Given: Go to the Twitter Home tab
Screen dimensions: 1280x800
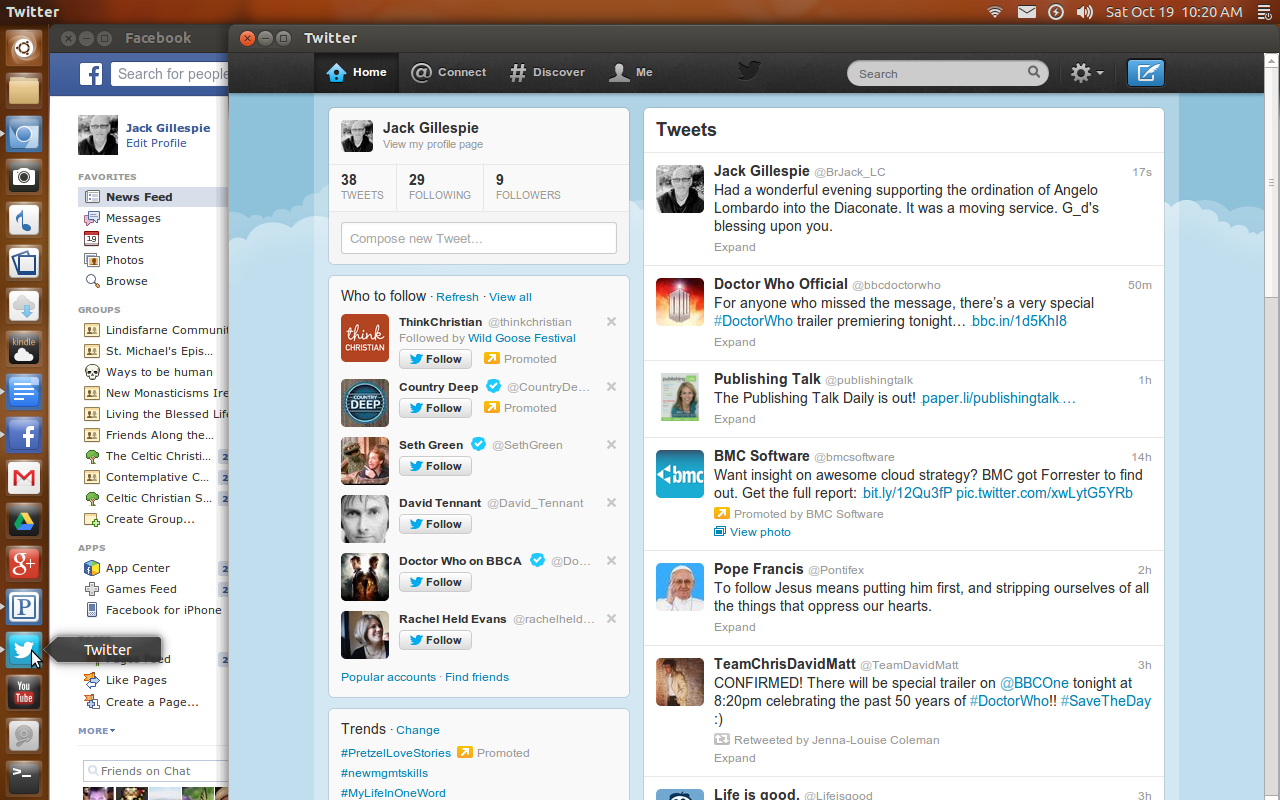Looking at the screenshot, I should (357, 72).
